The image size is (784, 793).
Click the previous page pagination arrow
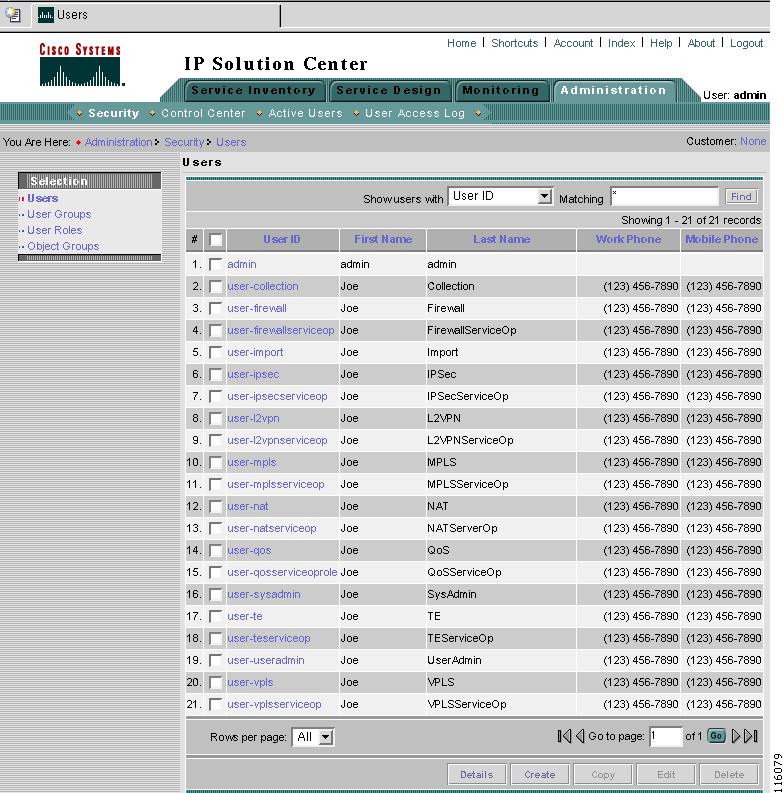point(580,736)
